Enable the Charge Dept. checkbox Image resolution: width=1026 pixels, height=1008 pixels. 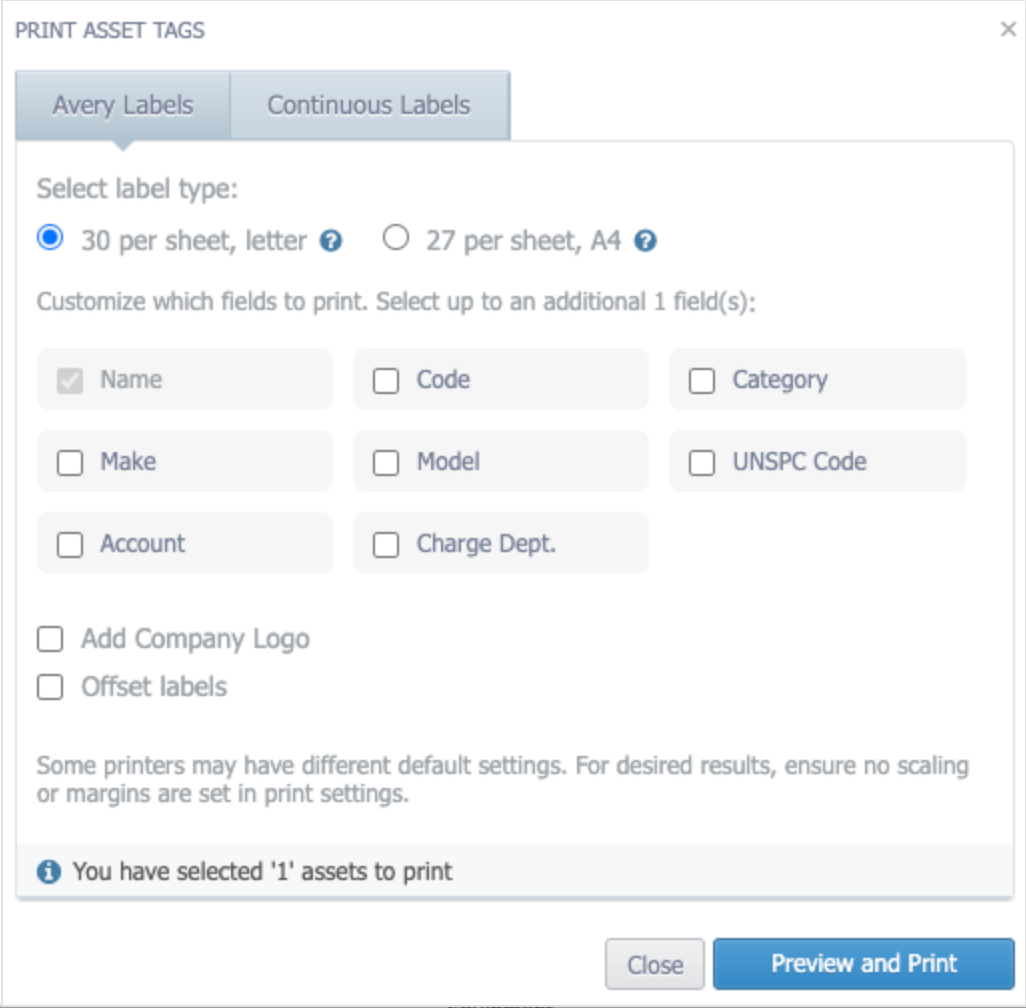tap(385, 545)
